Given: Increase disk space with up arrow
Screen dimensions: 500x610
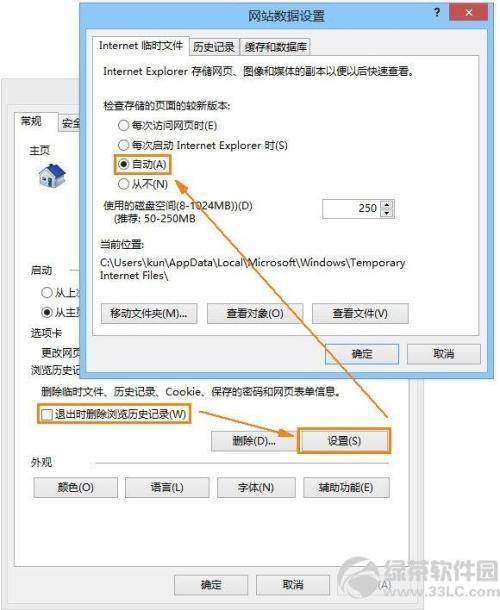Looking at the screenshot, I should click(386, 205).
